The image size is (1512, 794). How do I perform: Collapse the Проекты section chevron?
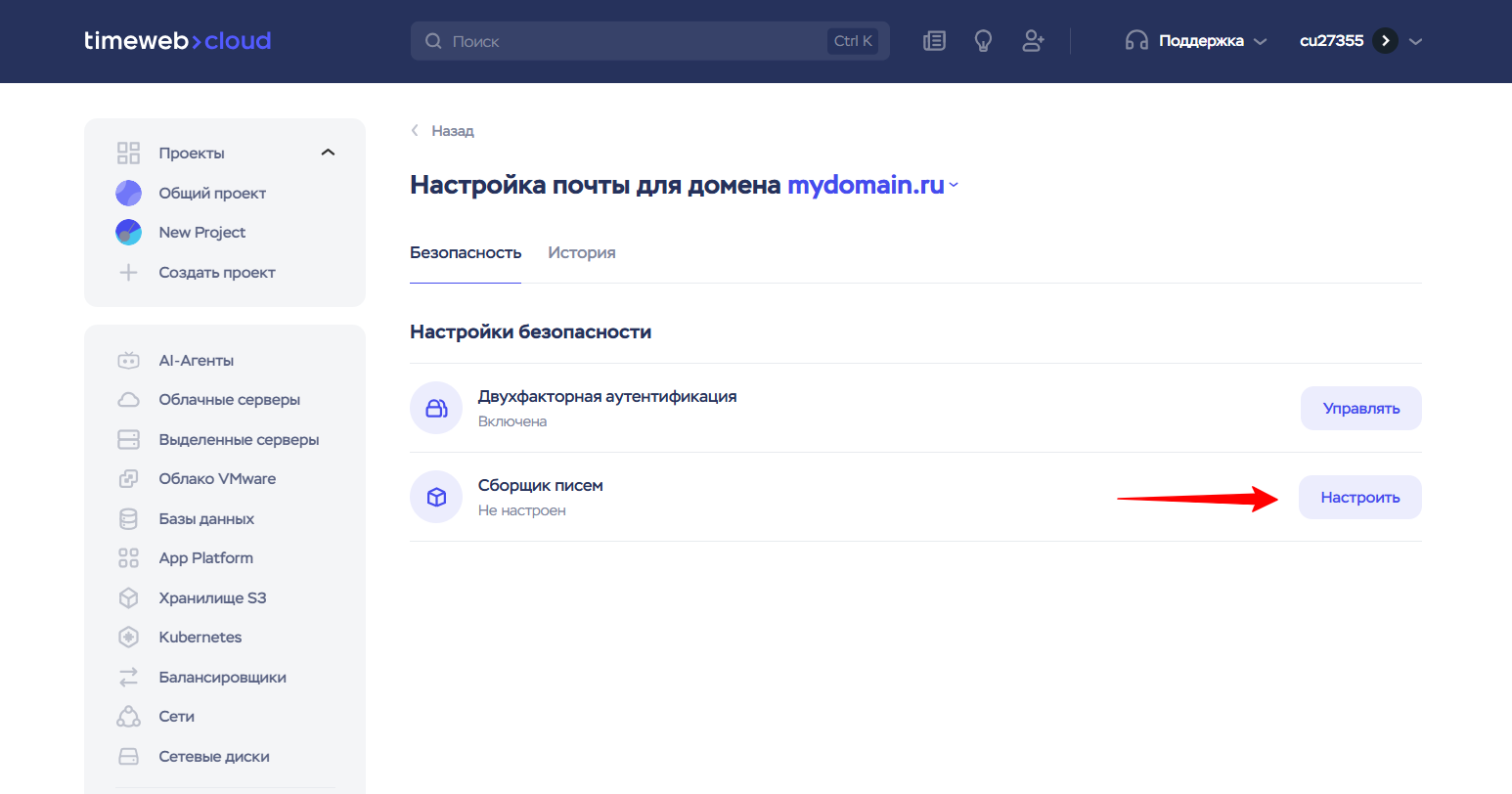(328, 153)
